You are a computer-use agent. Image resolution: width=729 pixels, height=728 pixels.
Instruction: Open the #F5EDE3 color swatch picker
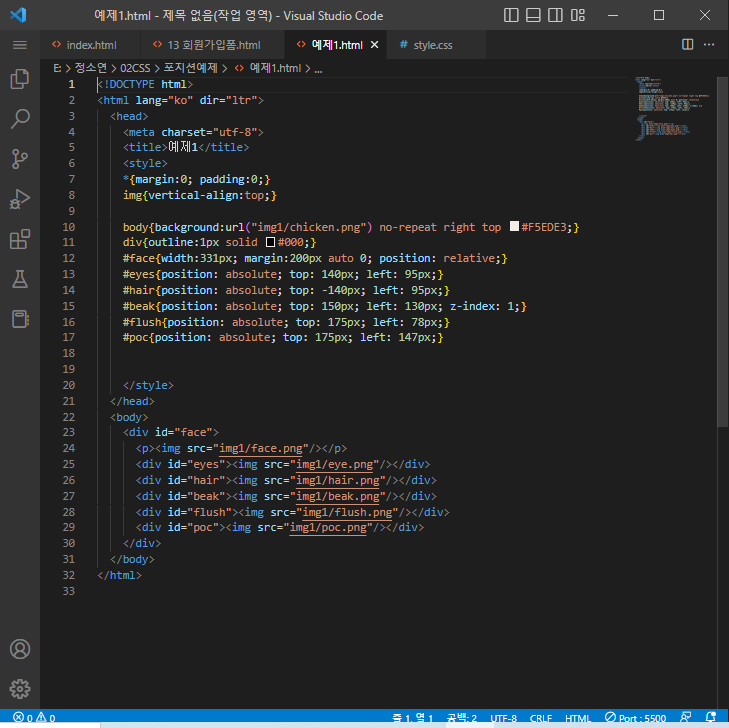514,226
